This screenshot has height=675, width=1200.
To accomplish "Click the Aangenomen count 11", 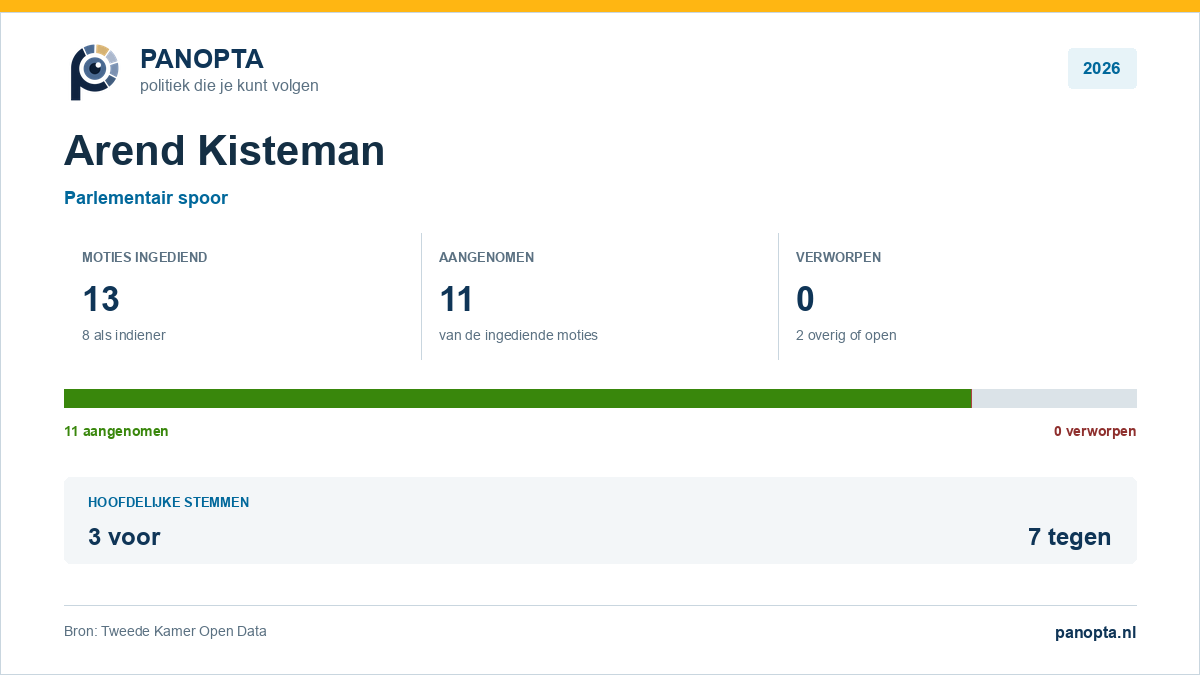I will [456, 299].
